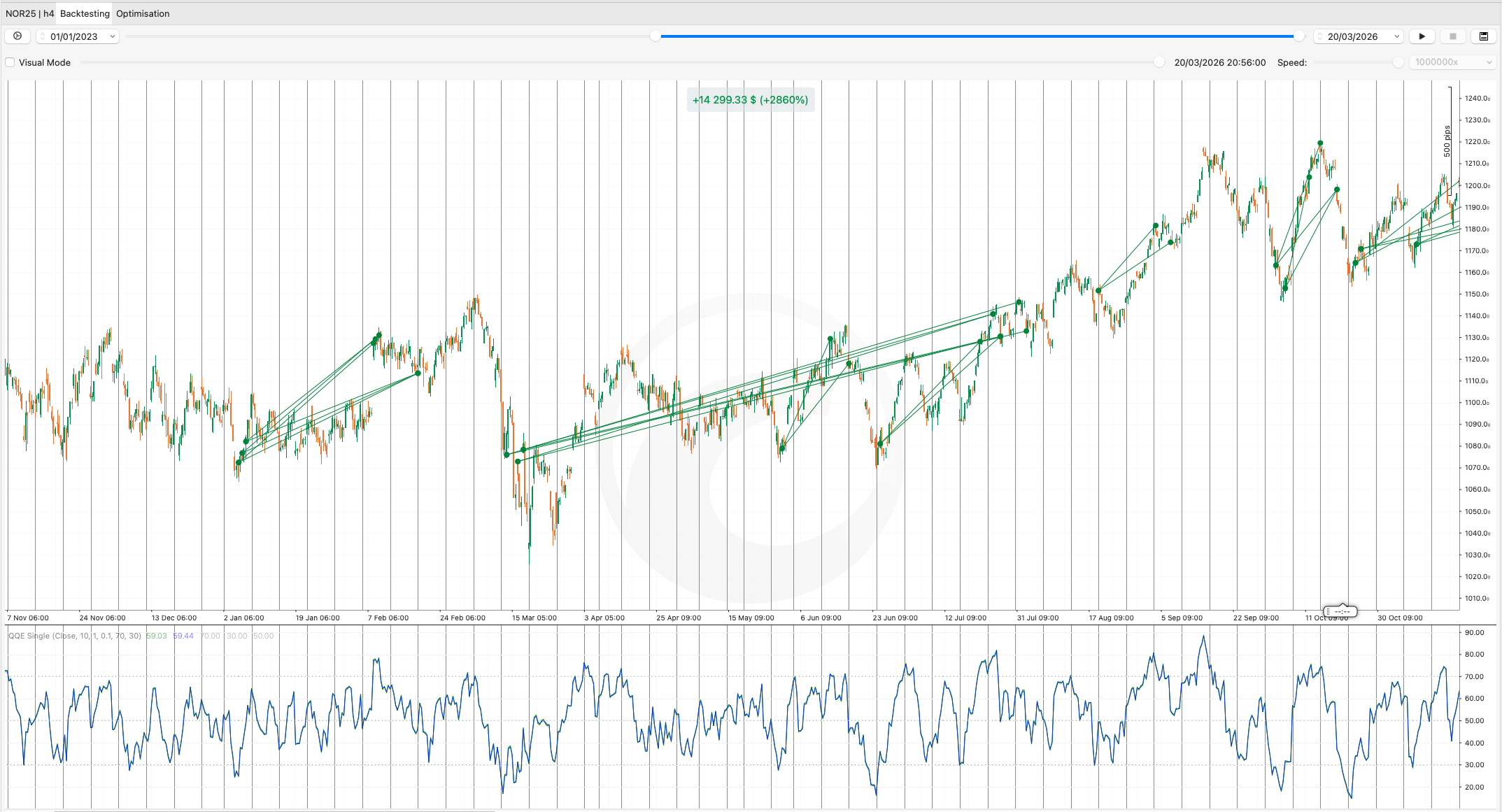Click the 500 pips scale ruler
Viewport: 1502px width, 812px height.
pyautogui.click(x=1447, y=141)
